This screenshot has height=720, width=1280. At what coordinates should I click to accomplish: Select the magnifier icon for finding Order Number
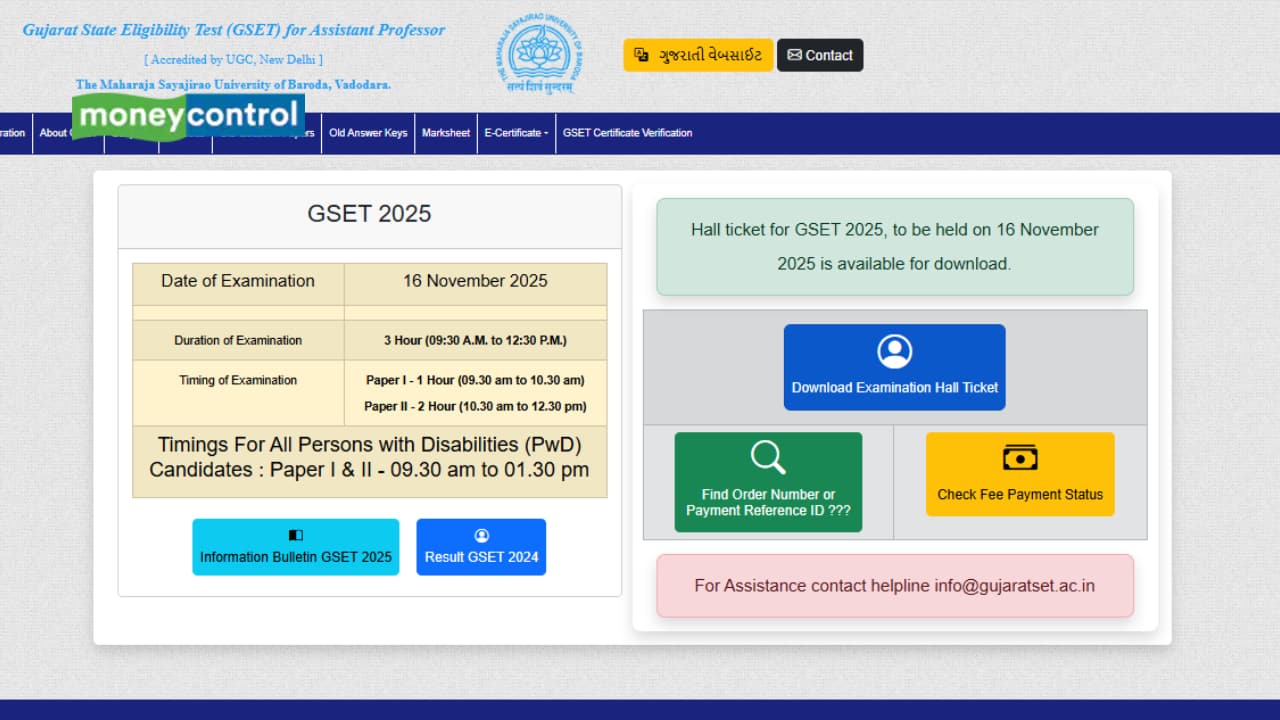tap(768, 457)
